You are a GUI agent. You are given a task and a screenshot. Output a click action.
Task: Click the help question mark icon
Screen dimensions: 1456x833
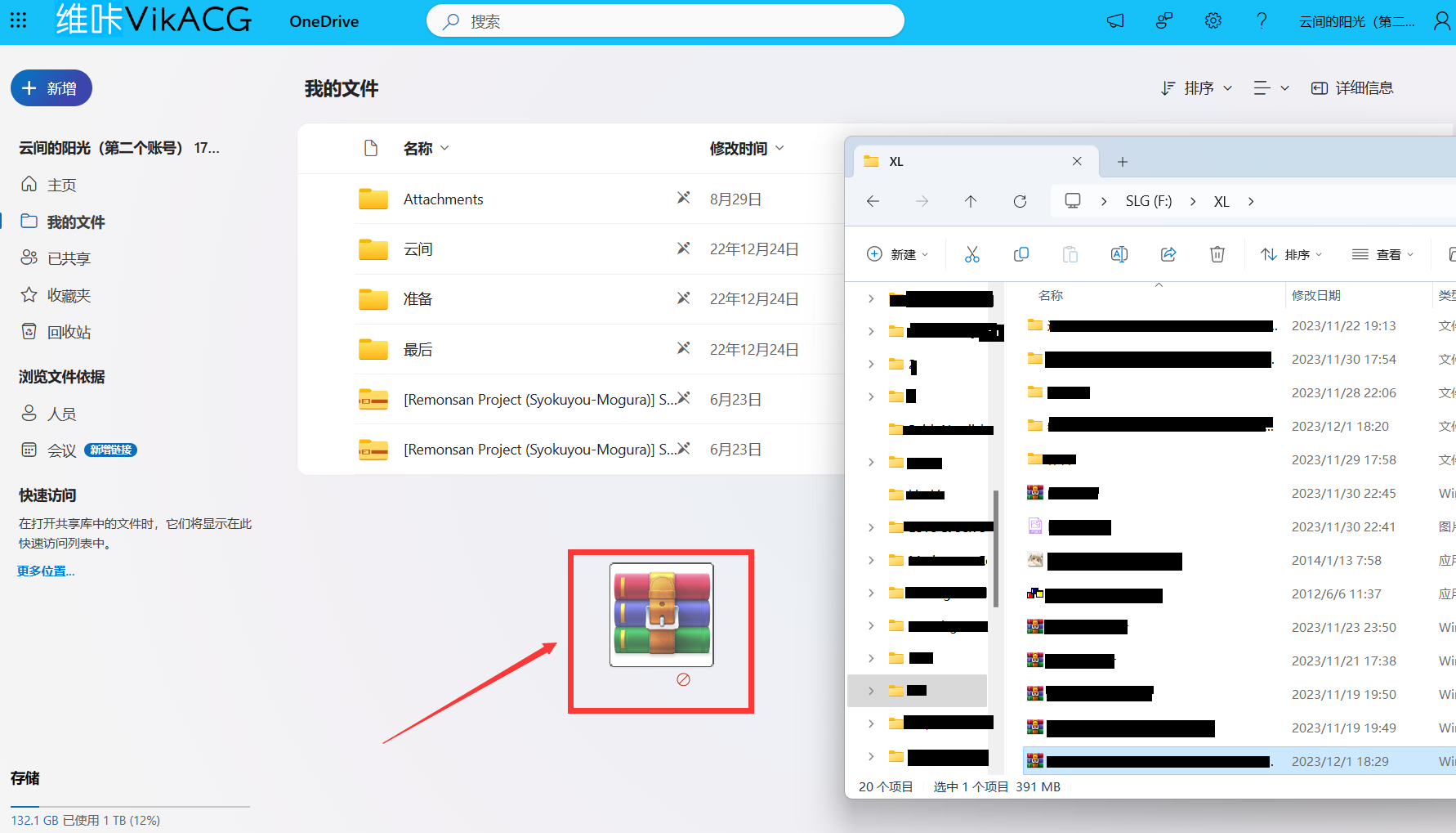(1262, 21)
